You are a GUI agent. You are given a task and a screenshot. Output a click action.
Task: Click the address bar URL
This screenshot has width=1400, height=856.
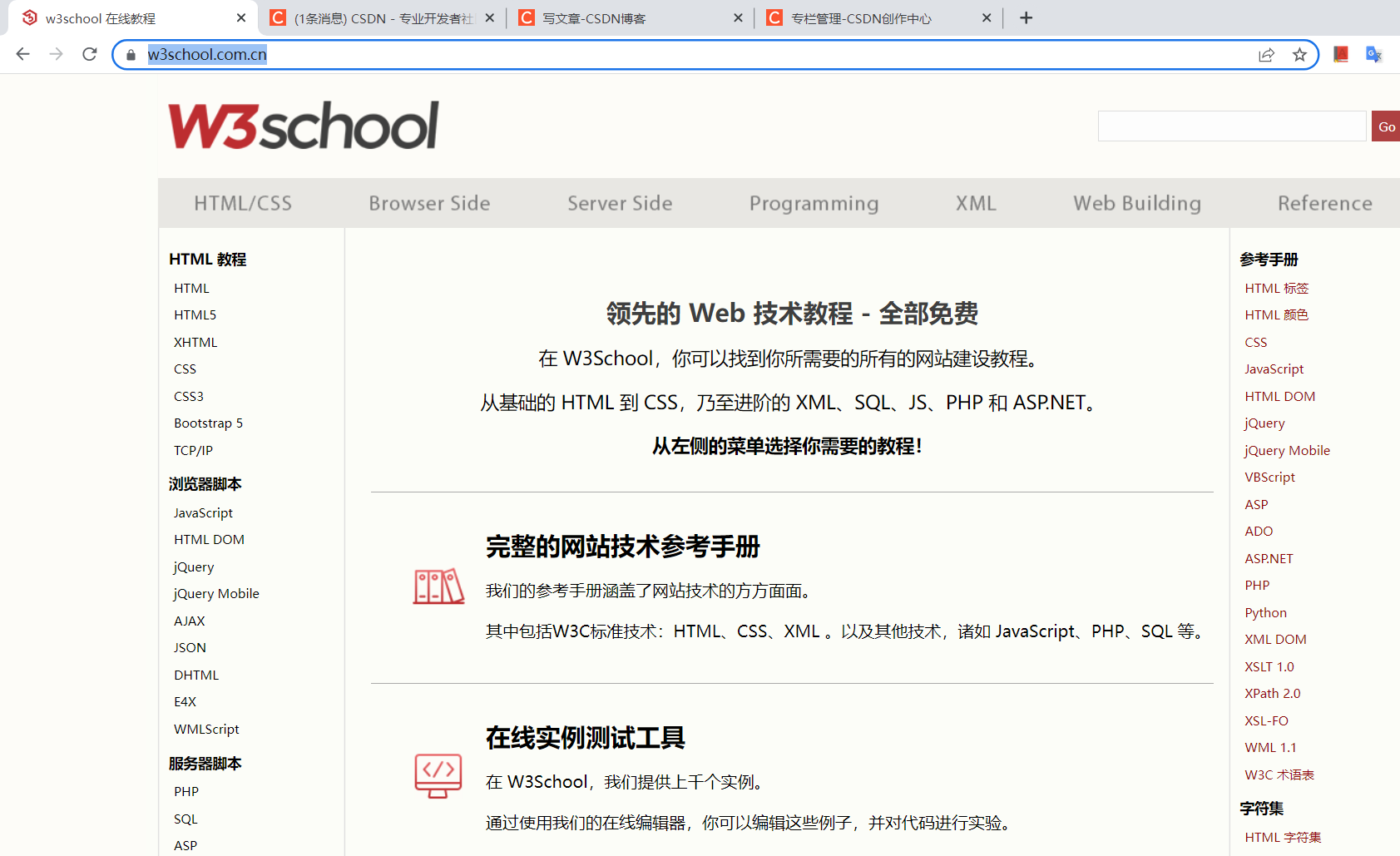tap(207, 54)
